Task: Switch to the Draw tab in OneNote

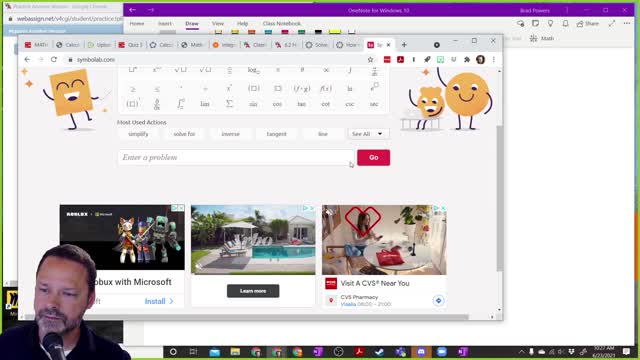Action: pos(192,24)
